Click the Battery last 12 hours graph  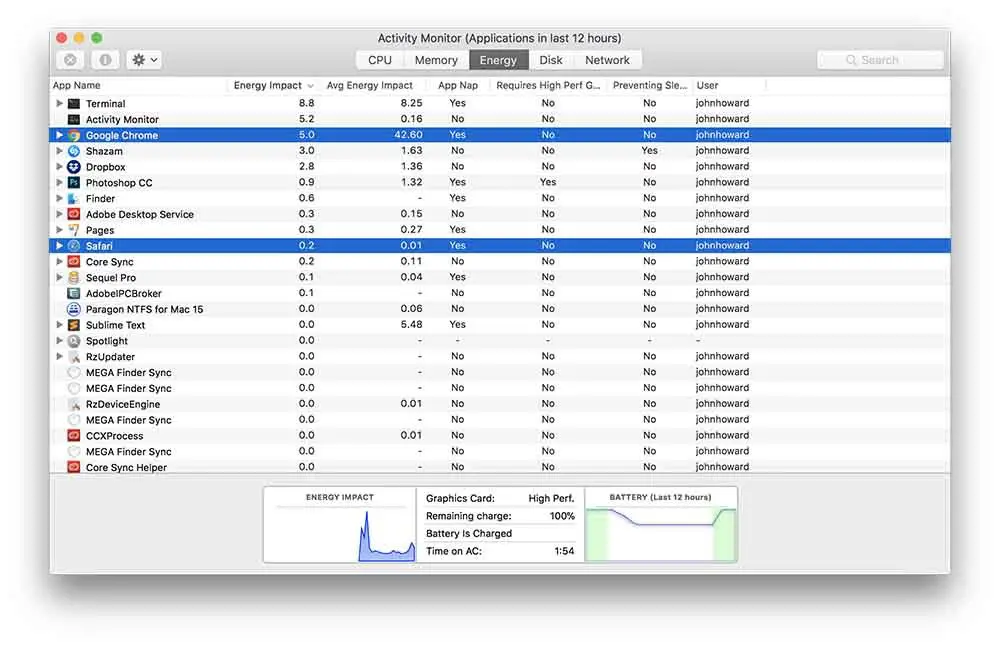pos(661,524)
